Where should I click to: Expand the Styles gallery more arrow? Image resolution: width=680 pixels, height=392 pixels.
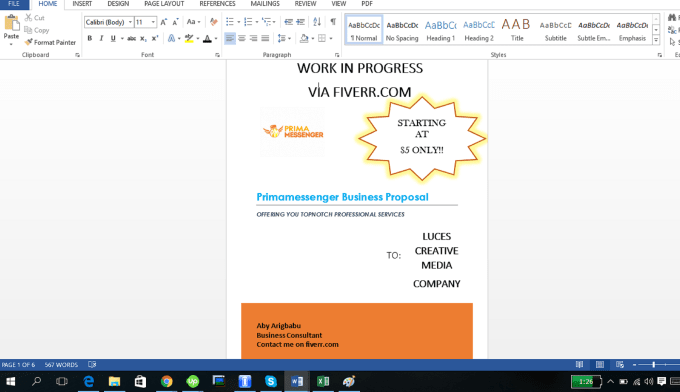tap(656, 40)
